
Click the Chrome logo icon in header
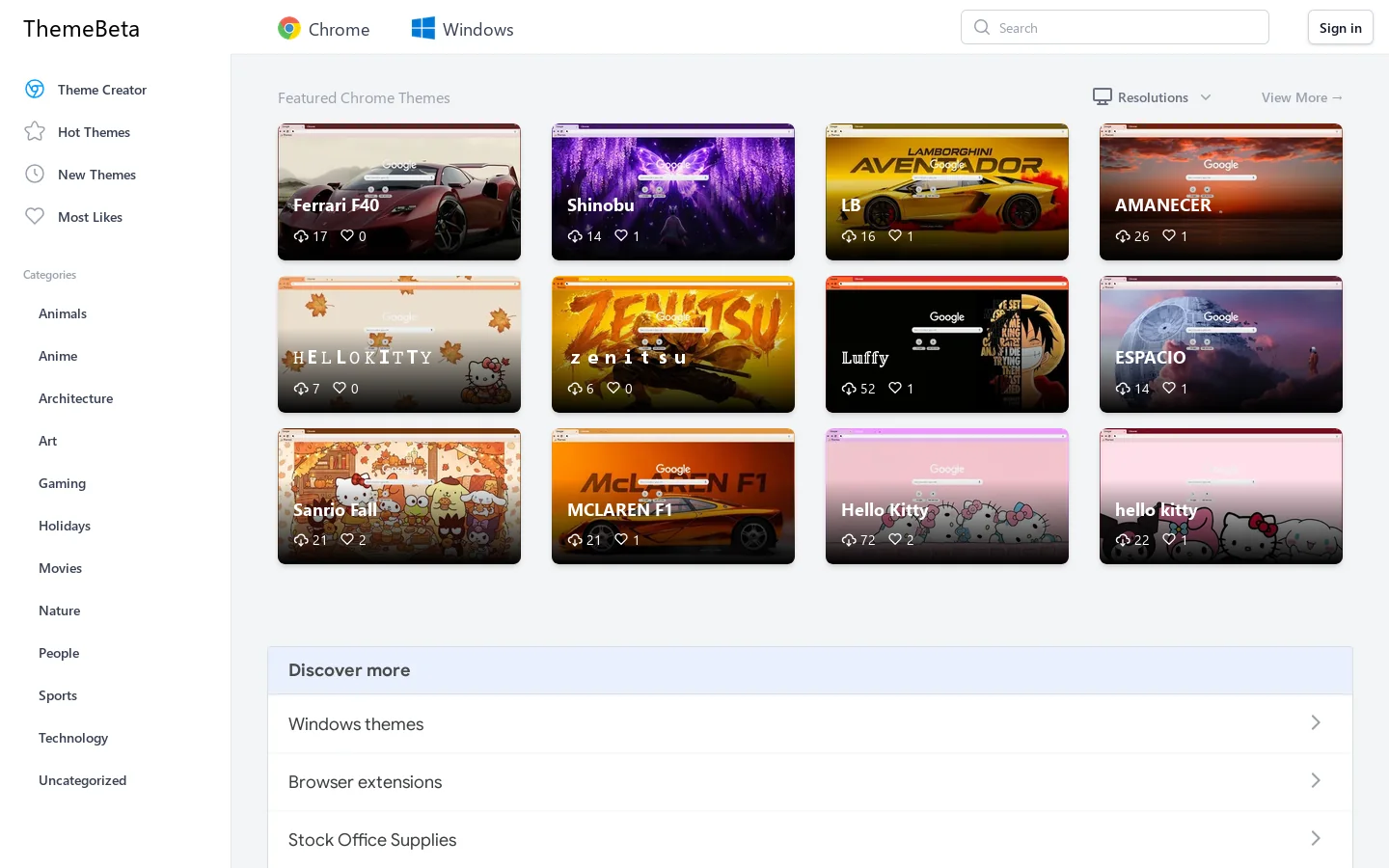coord(289,29)
